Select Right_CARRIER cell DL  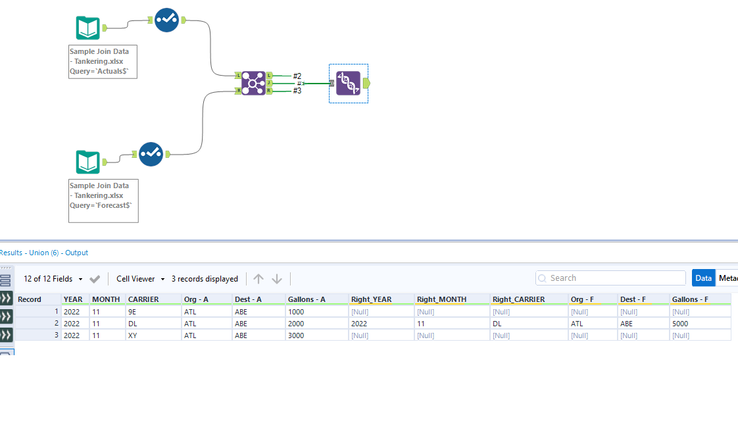529,324
